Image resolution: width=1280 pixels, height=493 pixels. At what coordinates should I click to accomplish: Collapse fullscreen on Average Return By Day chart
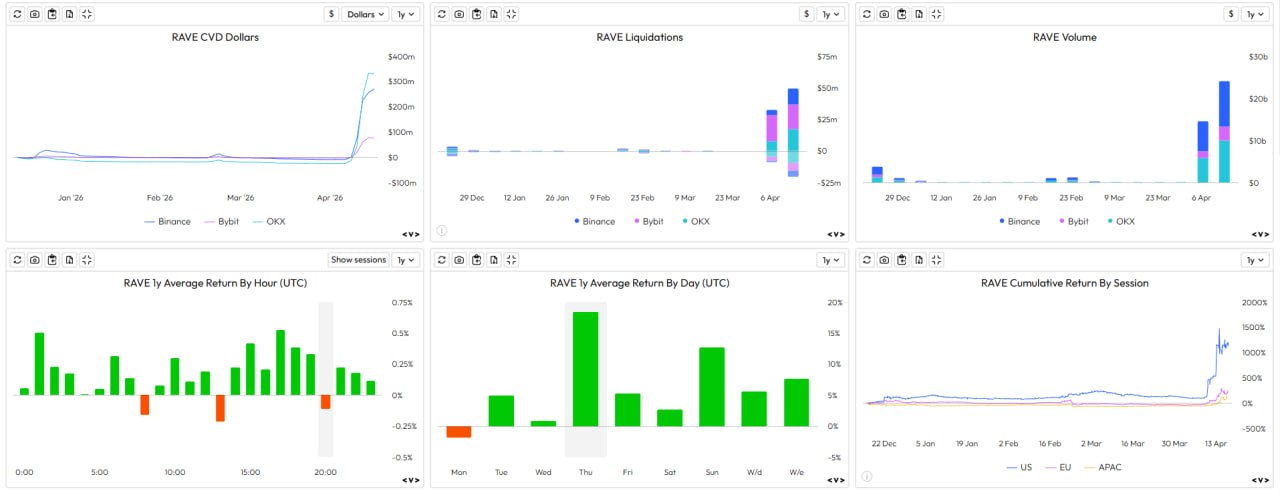pyautogui.click(x=511, y=260)
